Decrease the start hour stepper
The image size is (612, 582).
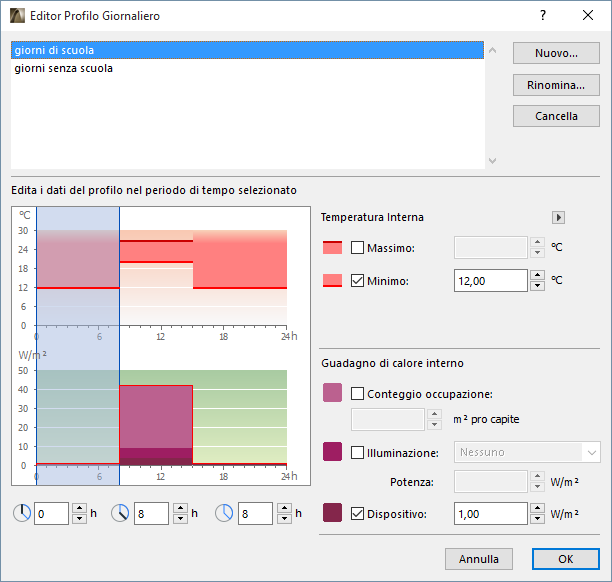pos(79,519)
